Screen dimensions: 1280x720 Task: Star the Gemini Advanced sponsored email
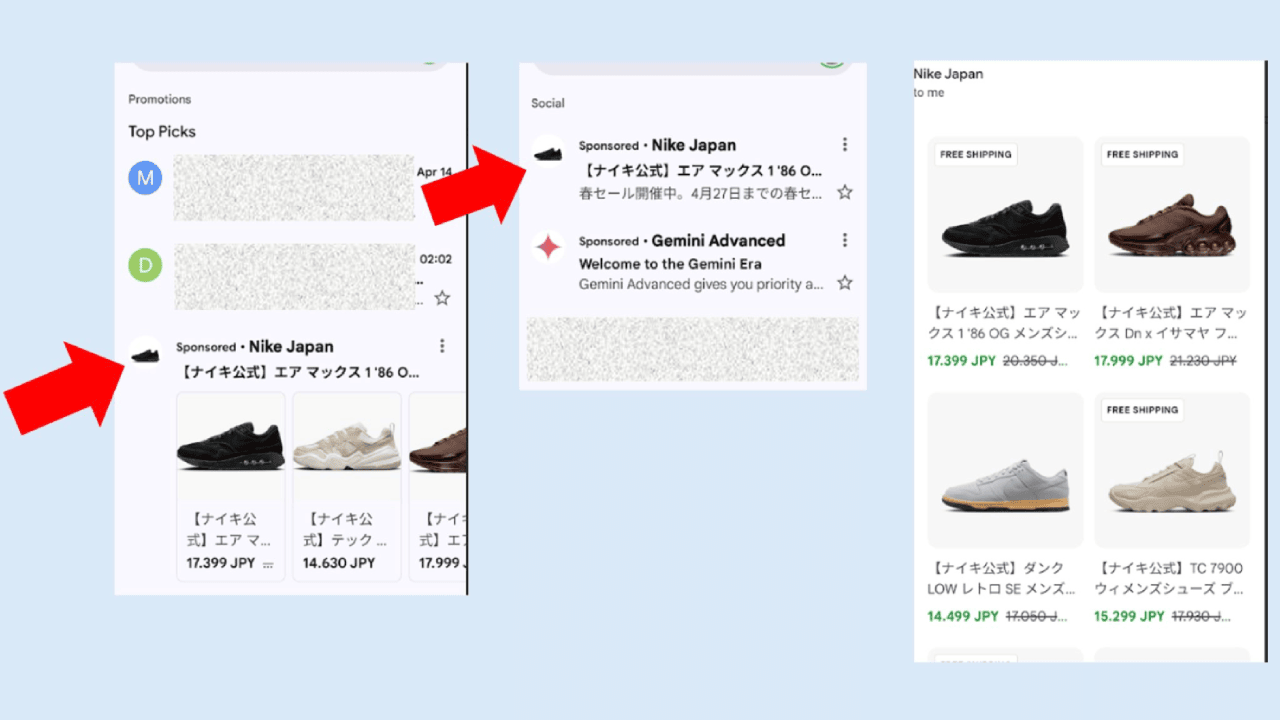(x=845, y=283)
